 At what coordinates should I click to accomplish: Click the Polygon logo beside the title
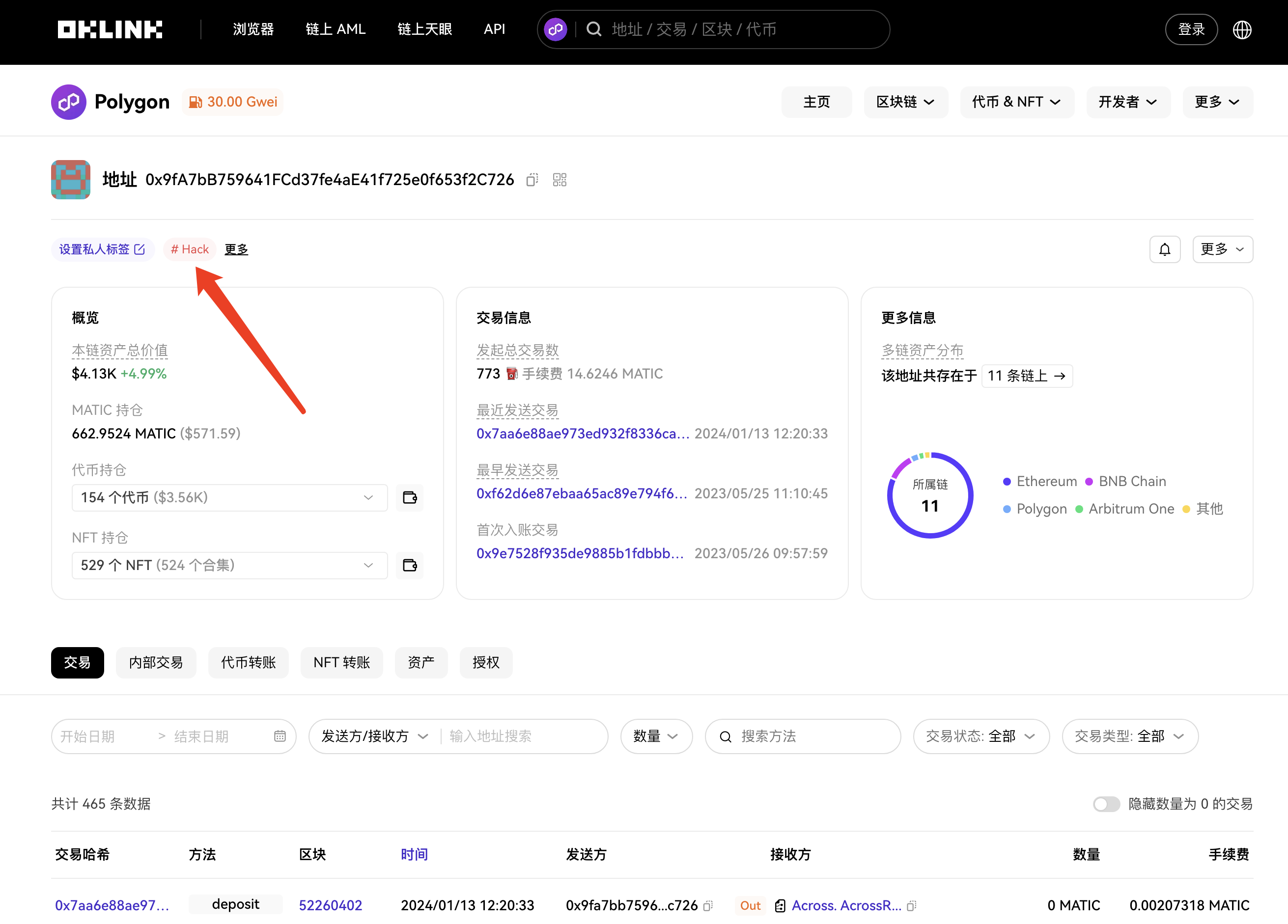69,102
